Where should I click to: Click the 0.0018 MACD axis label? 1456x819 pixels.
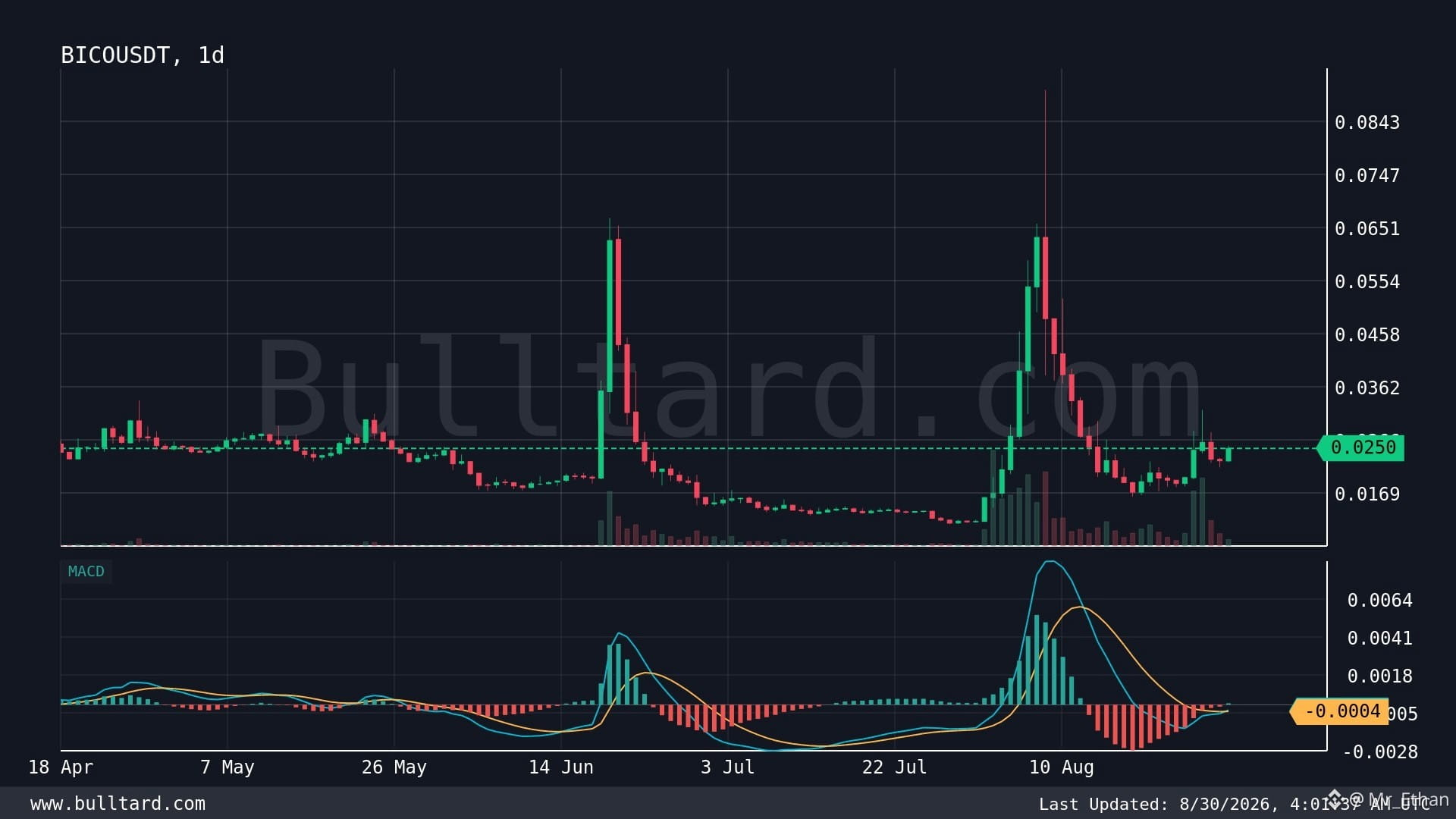(1379, 676)
